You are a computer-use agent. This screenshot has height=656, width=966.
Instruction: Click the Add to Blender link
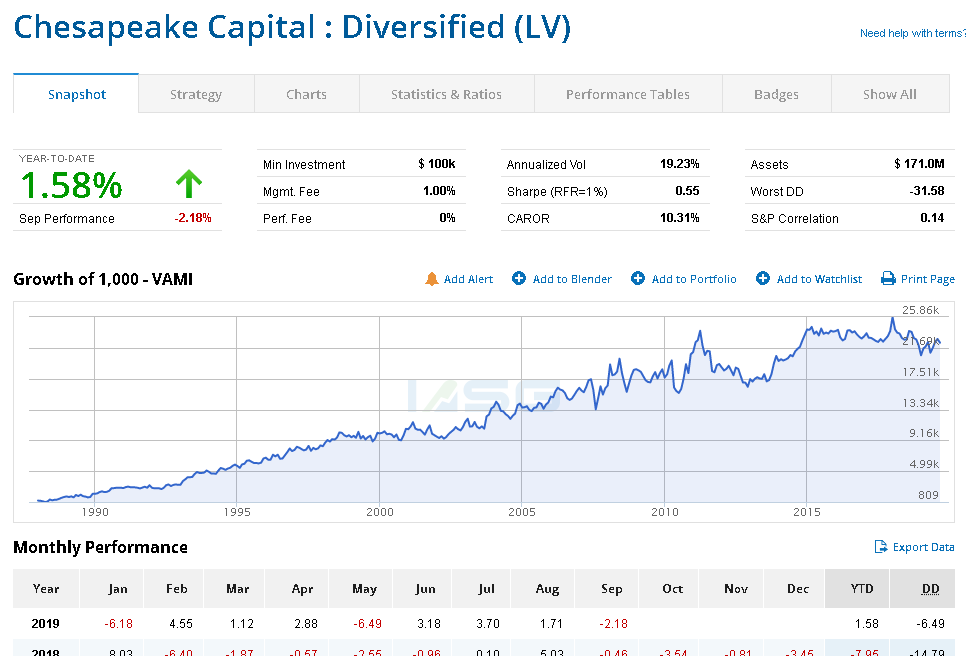tap(572, 279)
